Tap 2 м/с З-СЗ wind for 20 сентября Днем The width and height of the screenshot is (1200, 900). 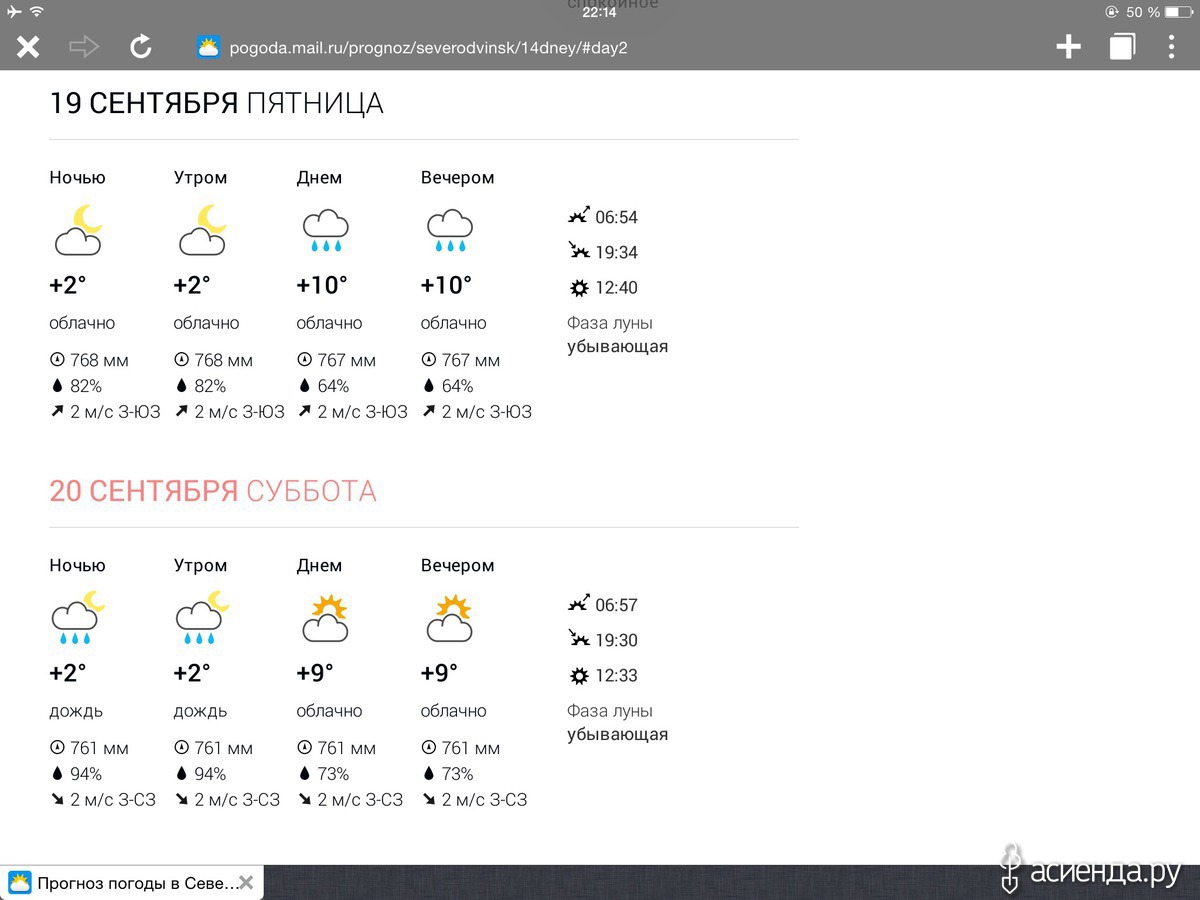(x=360, y=800)
